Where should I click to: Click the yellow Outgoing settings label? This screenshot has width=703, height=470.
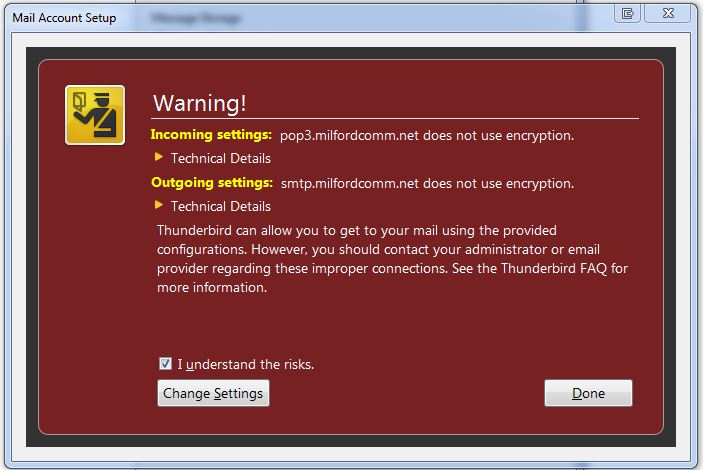click(212, 183)
